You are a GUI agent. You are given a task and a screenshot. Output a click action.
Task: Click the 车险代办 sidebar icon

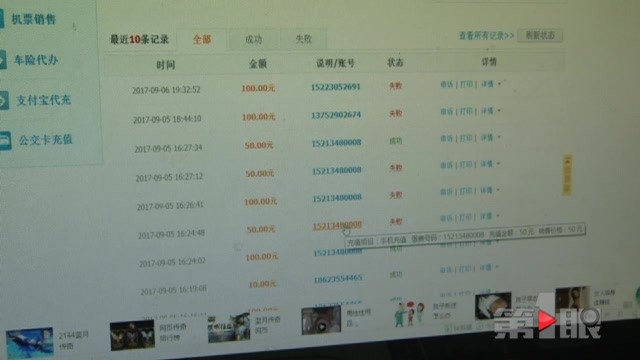[3, 60]
